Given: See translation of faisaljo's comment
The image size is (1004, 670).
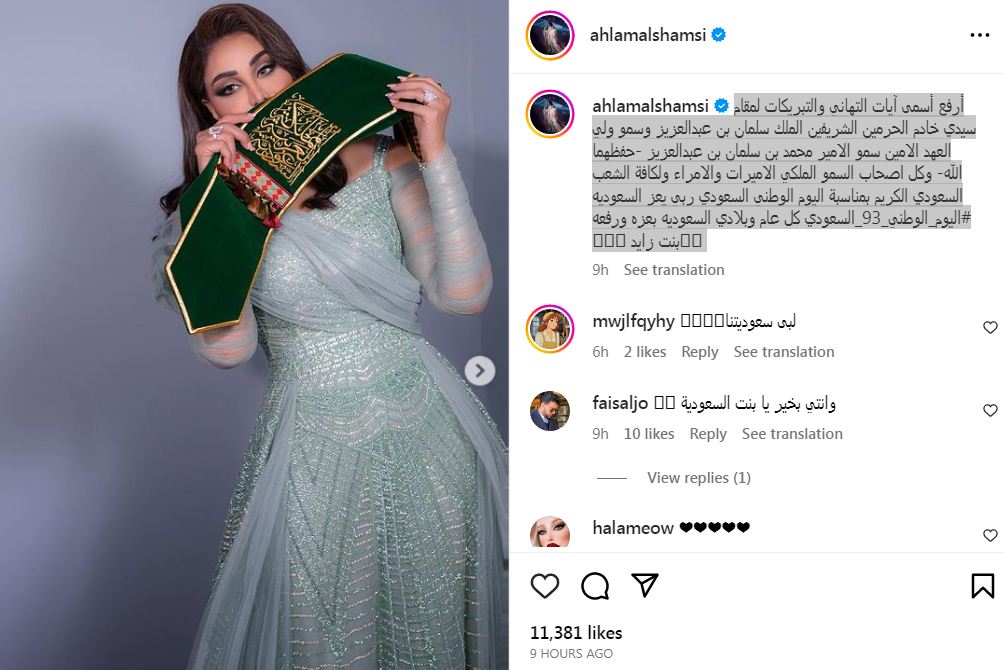Looking at the screenshot, I should pos(792,434).
